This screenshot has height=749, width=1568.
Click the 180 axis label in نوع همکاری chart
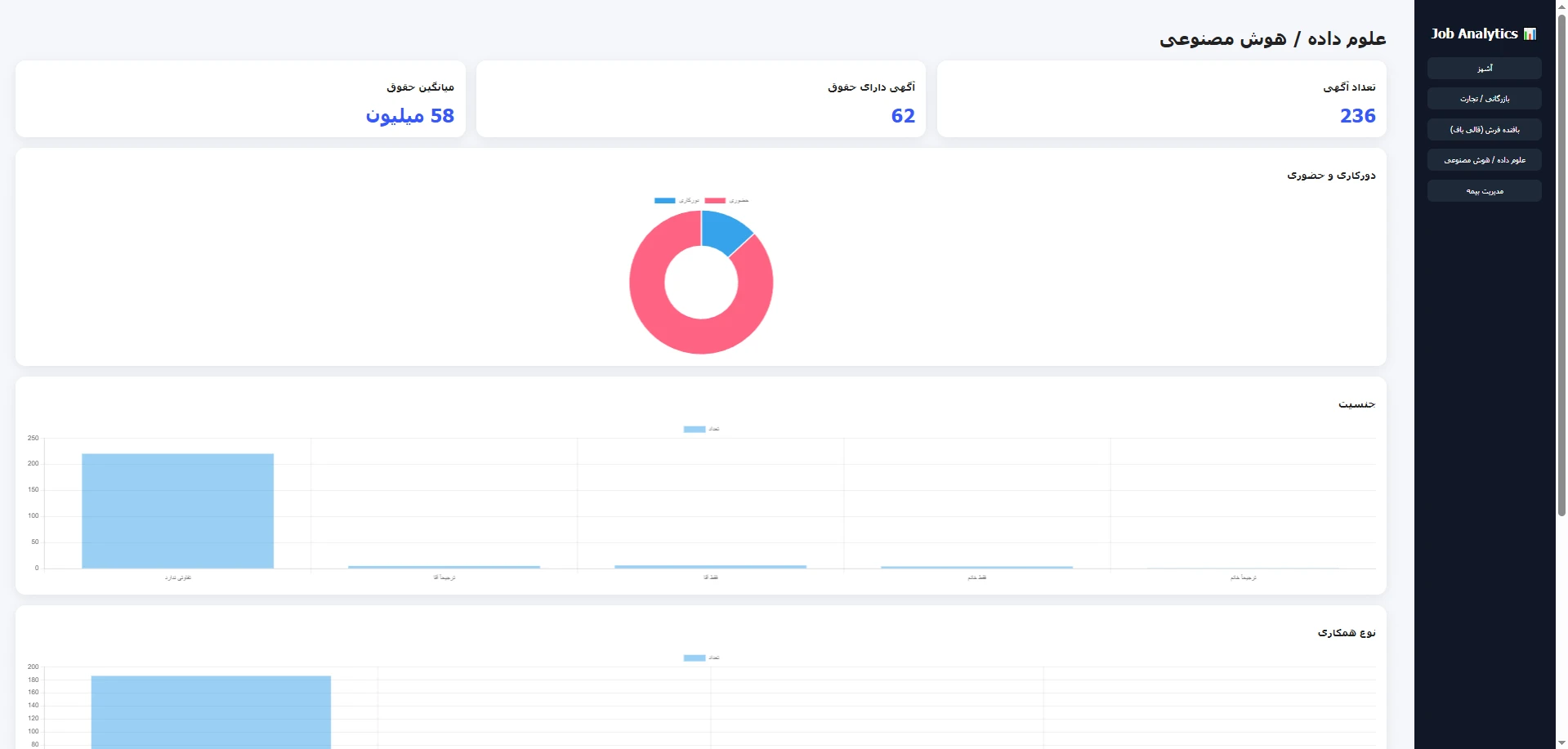pyautogui.click(x=33, y=680)
